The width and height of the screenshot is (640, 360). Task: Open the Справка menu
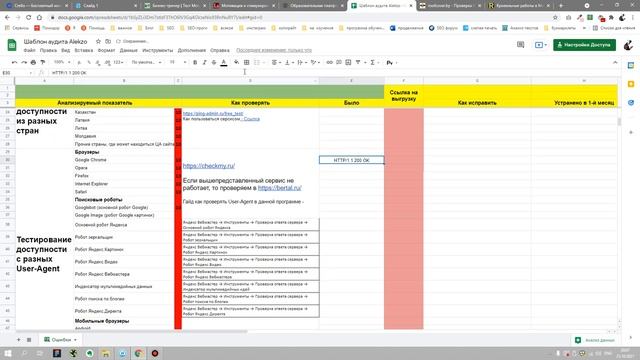tap(220, 50)
